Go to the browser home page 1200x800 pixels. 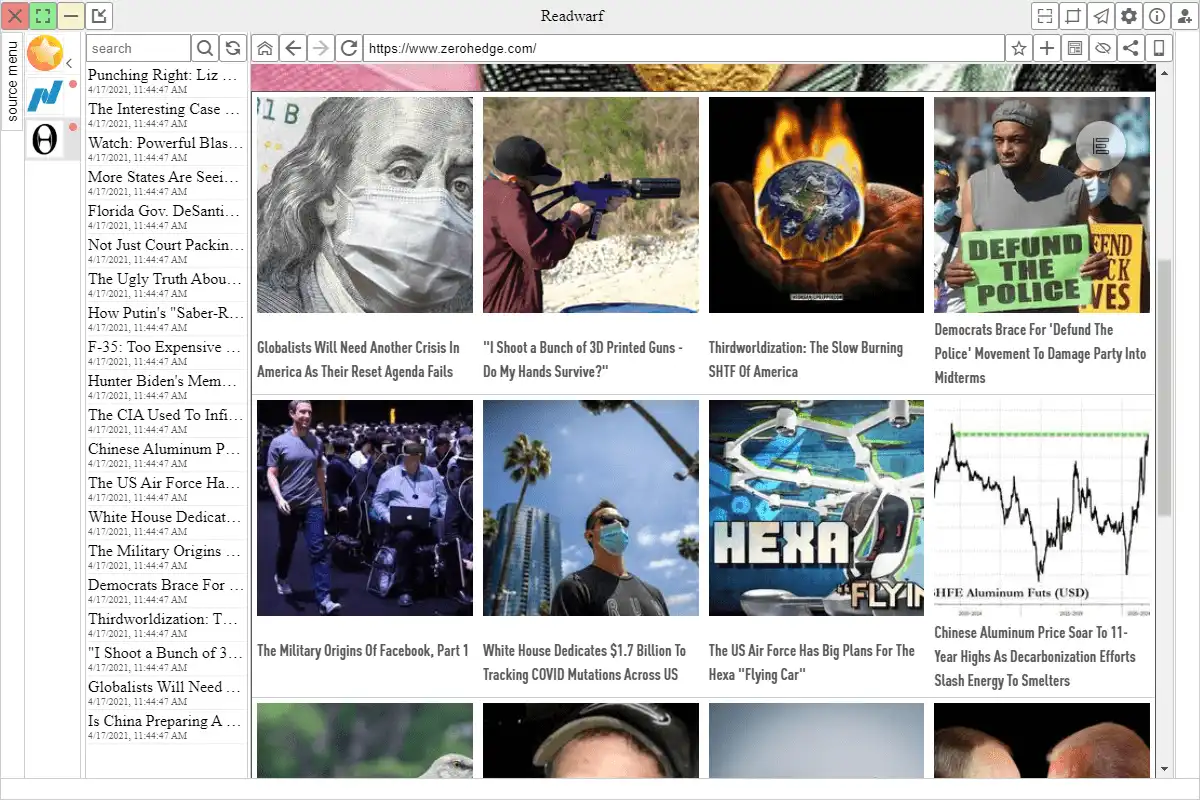(265, 48)
